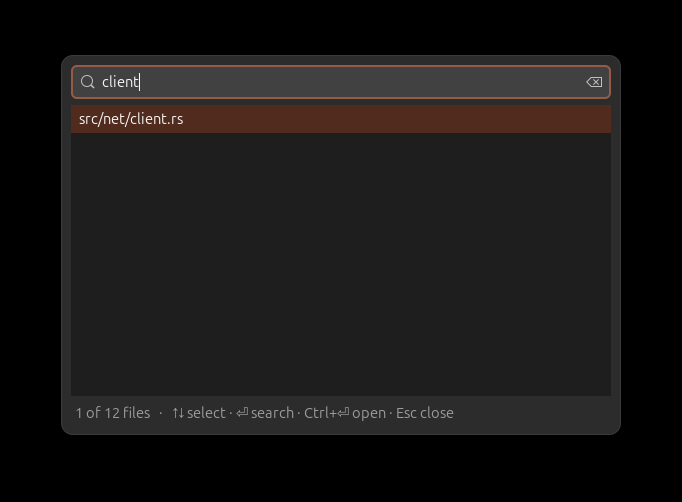Click the Enter key icon beside Ctrl+
682x502 pixels.
[x=344, y=412]
